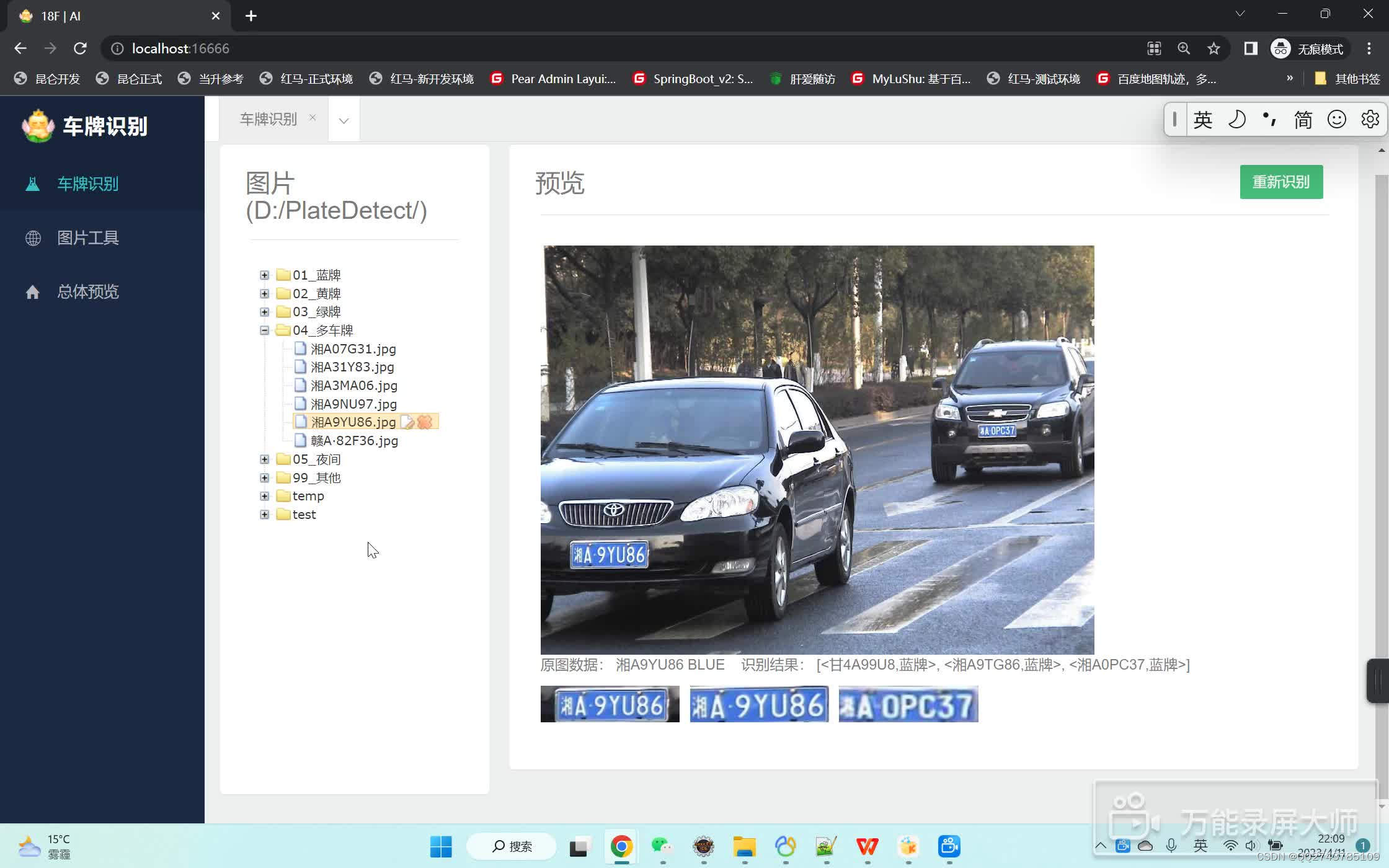This screenshot has width=1389, height=868.
Task: Open the IME settings gear icon
Action: 1370,119
